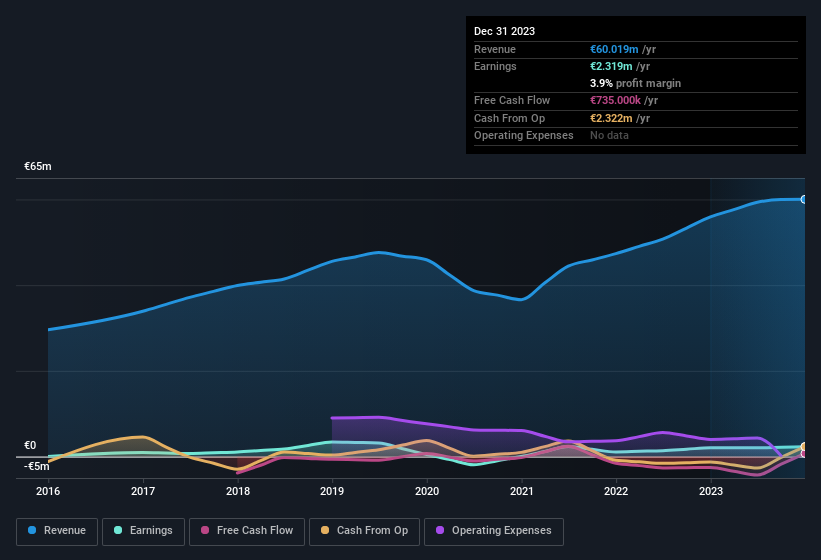Click the teal Earnings legend dot
Screen dimensions: 821x560
[x=118, y=530]
